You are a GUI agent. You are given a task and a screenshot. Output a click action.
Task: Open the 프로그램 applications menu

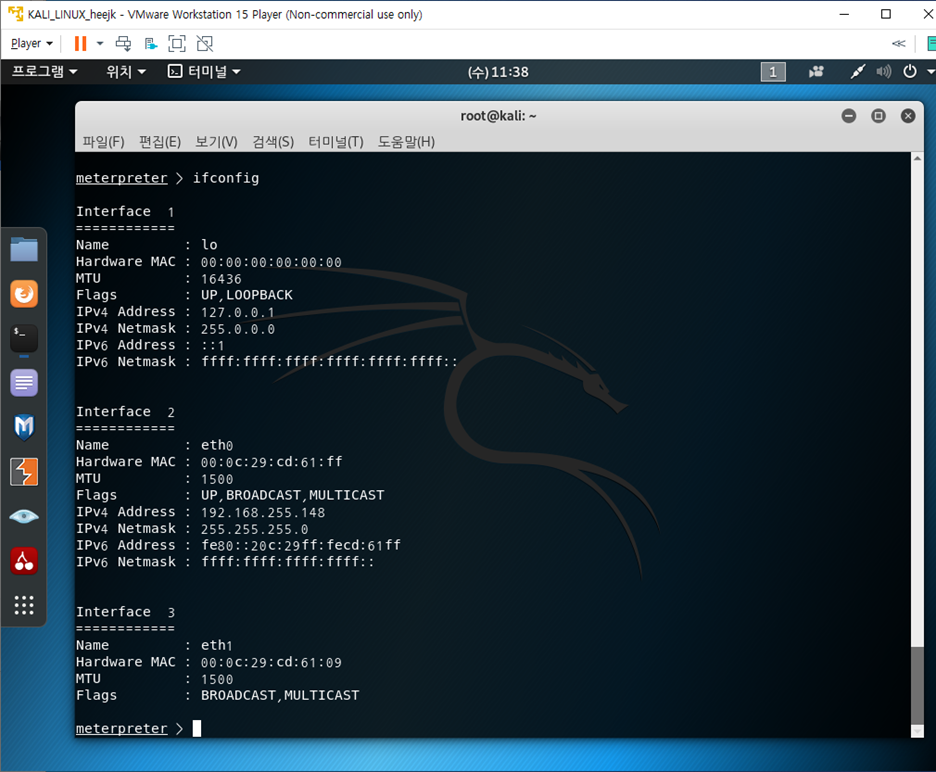(x=45, y=72)
